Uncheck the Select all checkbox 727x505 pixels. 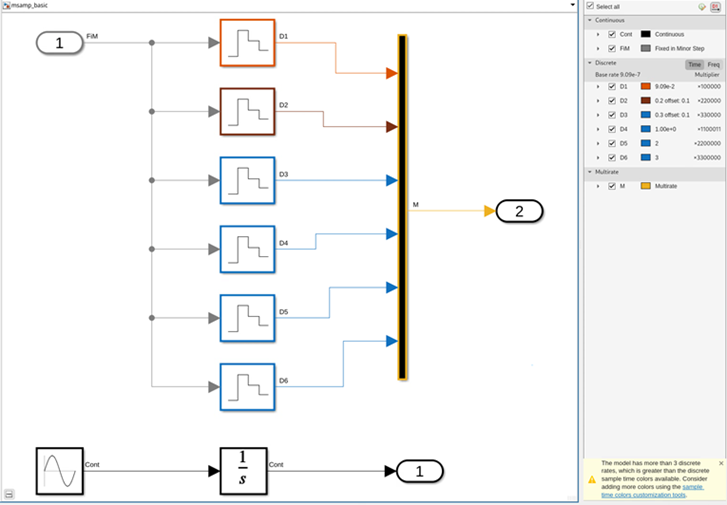tap(590, 6)
